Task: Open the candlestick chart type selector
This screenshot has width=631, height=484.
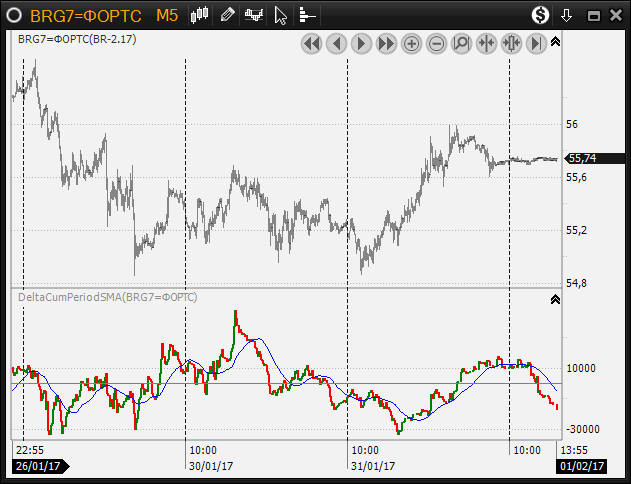Action: 200,15
